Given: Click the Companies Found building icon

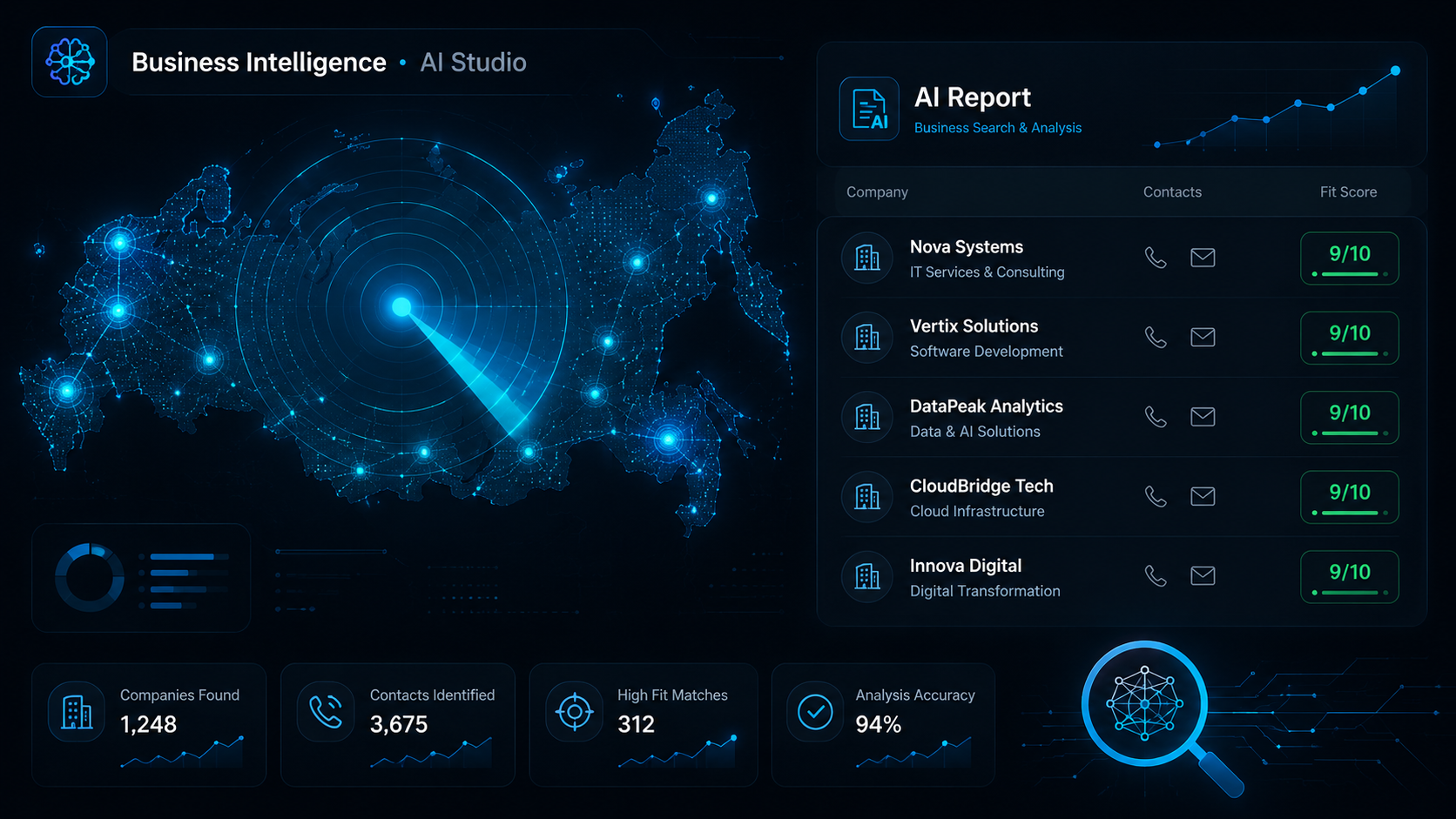Looking at the screenshot, I should (77, 712).
